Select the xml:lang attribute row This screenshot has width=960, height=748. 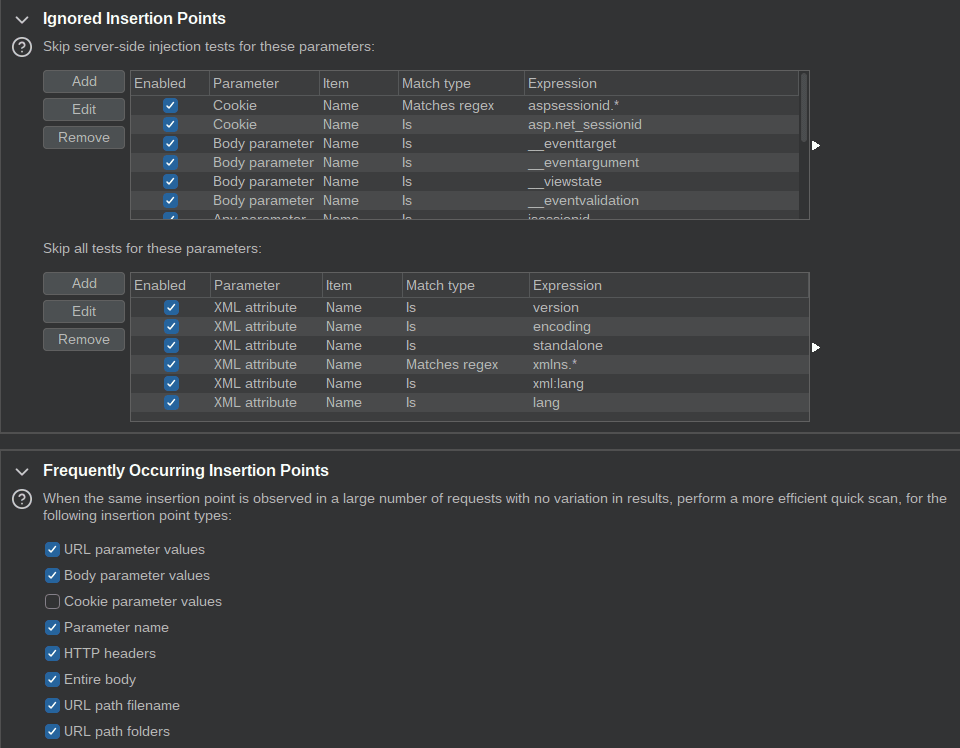click(558, 383)
